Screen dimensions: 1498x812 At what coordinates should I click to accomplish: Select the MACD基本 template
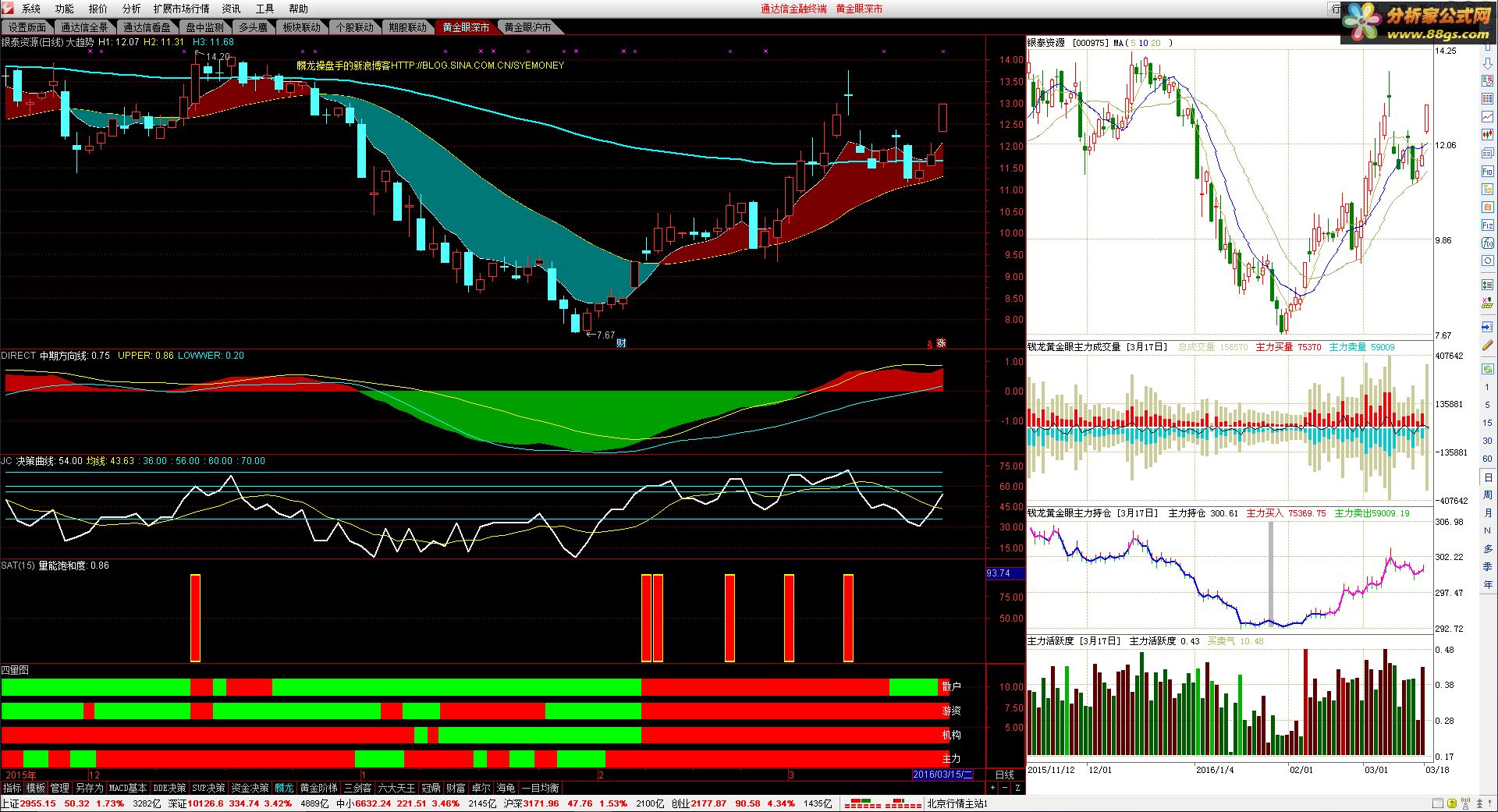pos(128,789)
